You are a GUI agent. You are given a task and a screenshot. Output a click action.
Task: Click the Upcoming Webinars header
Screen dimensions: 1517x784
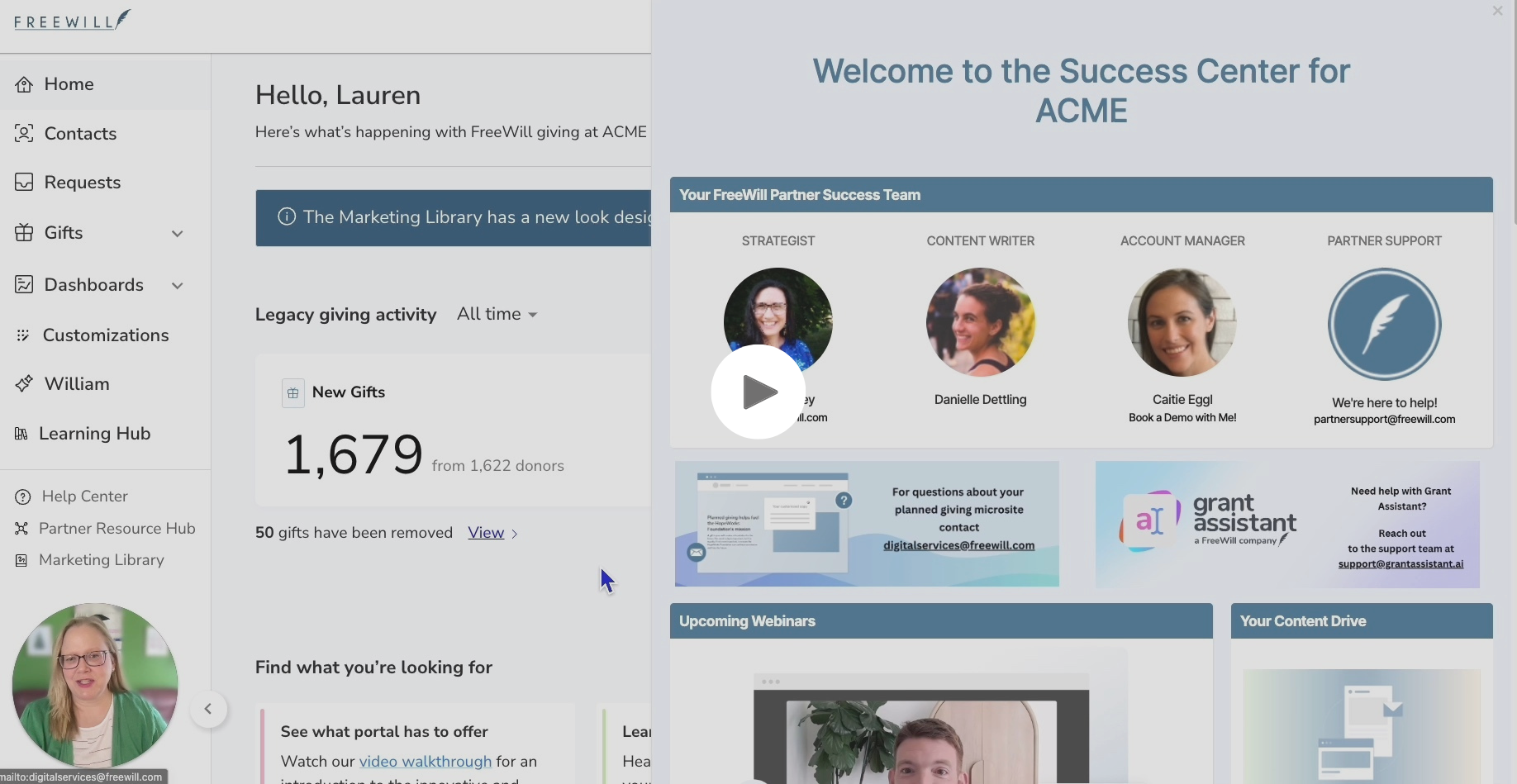point(941,621)
